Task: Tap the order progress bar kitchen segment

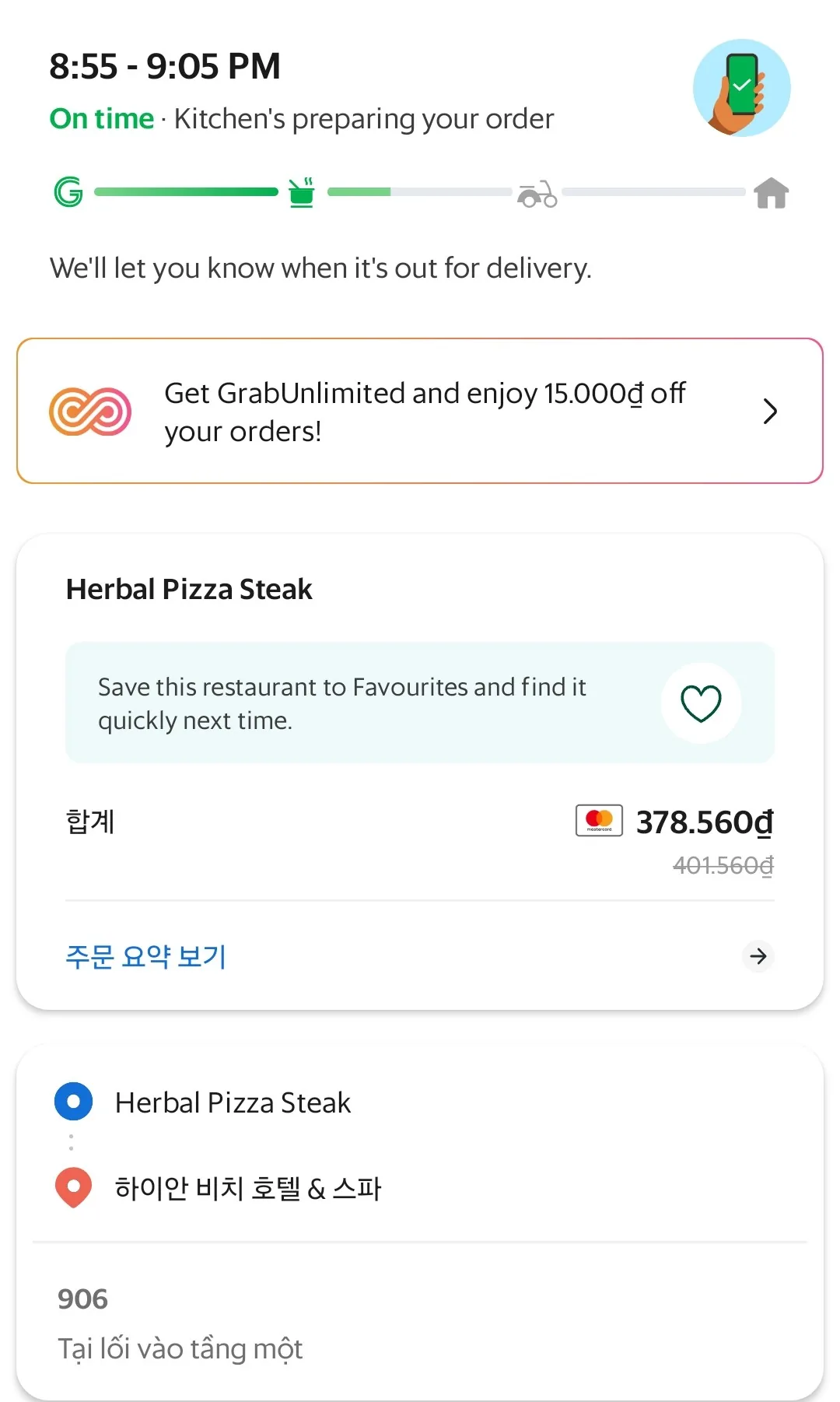Action: click(419, 191)
